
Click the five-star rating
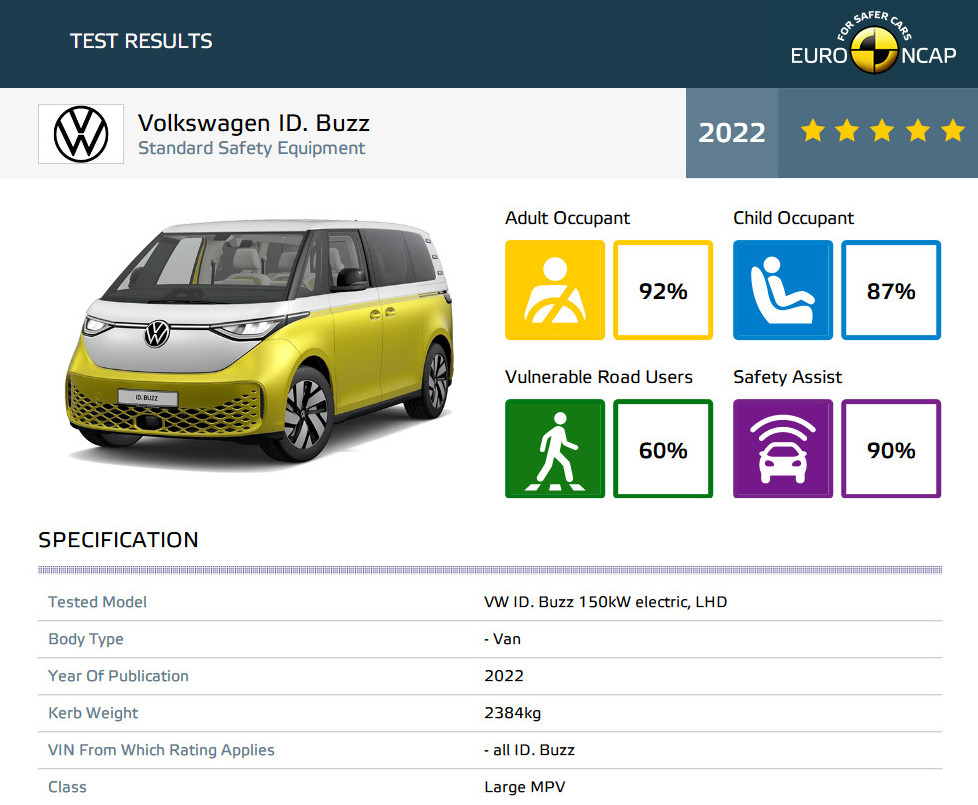[x=883, y=132]
